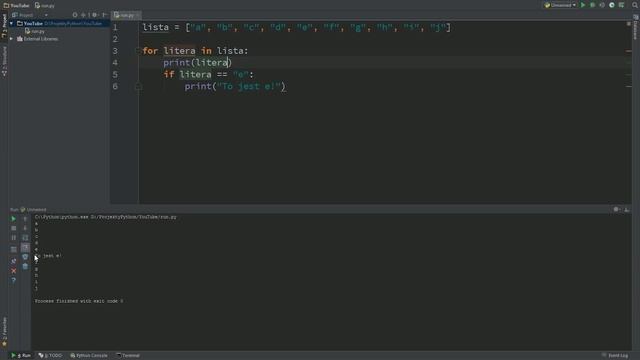Click the for loop on line 3

(195, 51)
